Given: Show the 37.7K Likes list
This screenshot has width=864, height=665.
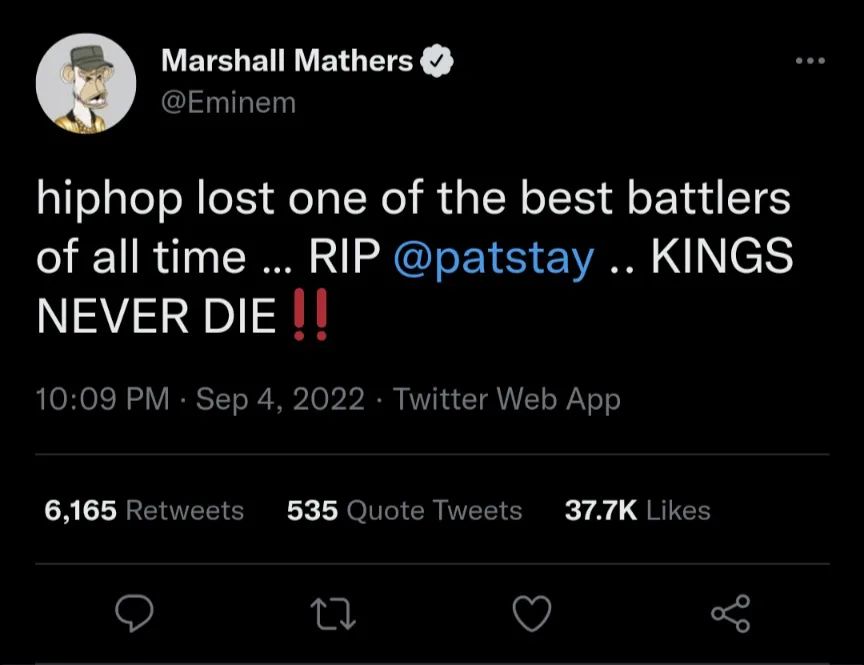Looking at the screenshot, I should [637, 510].
